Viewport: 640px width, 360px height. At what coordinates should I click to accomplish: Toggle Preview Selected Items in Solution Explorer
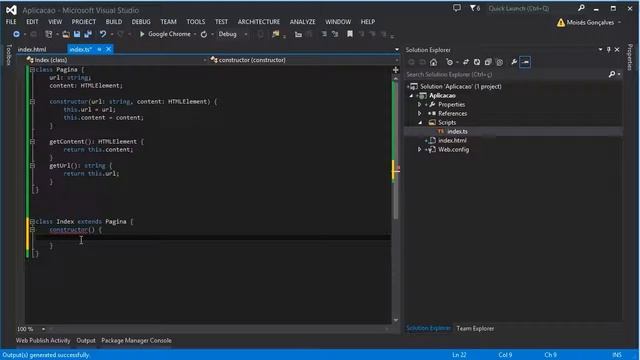tap(525, 62)
